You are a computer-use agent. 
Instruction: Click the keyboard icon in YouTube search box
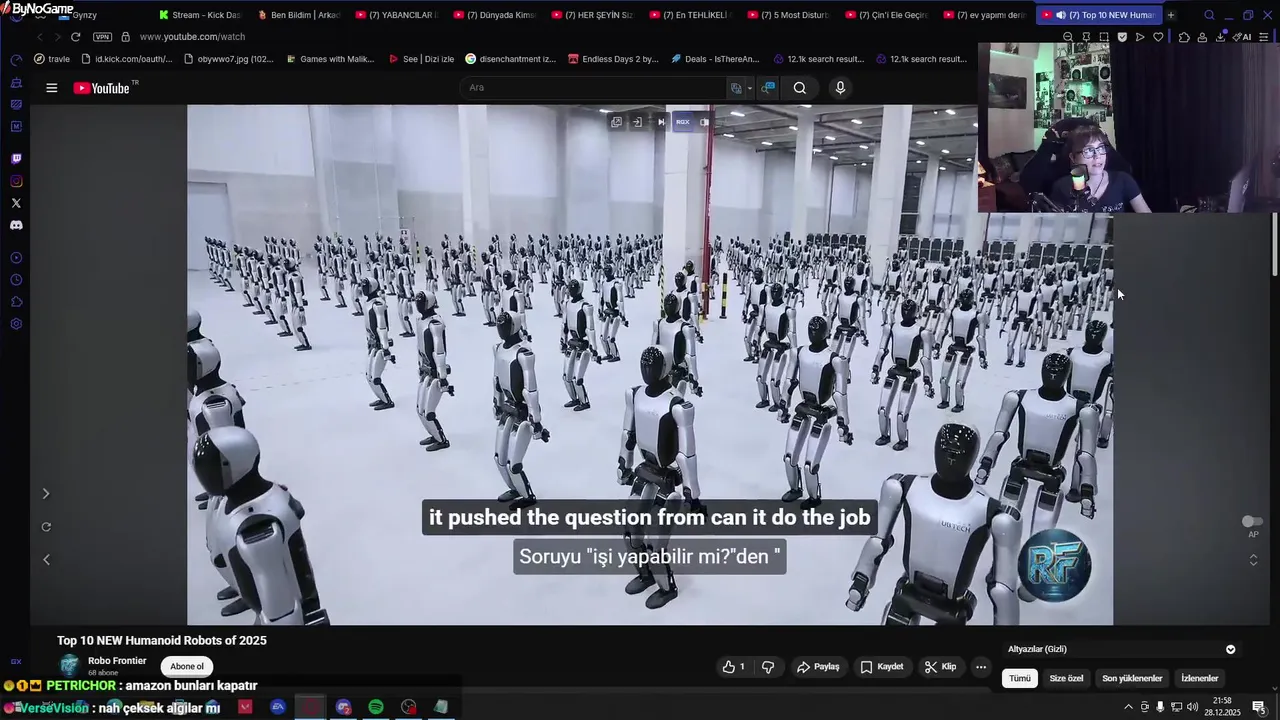click(737, 88)
